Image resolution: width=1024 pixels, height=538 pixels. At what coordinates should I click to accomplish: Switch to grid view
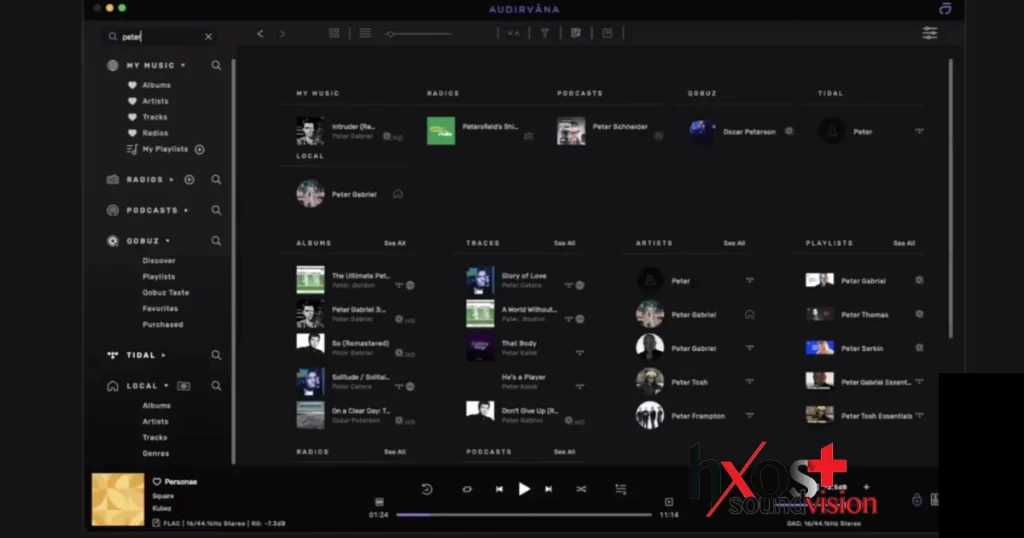pyautogui.click(x=334, y=33)
